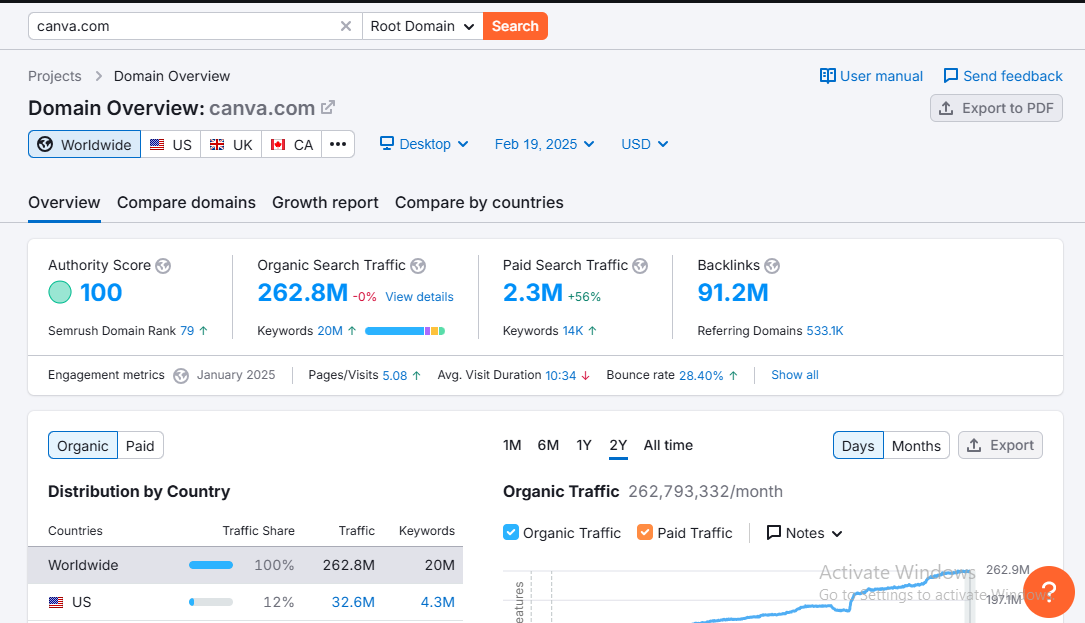Open the Feb 19, 2025 date picker

pyautogui.click(x=544, y=144)
